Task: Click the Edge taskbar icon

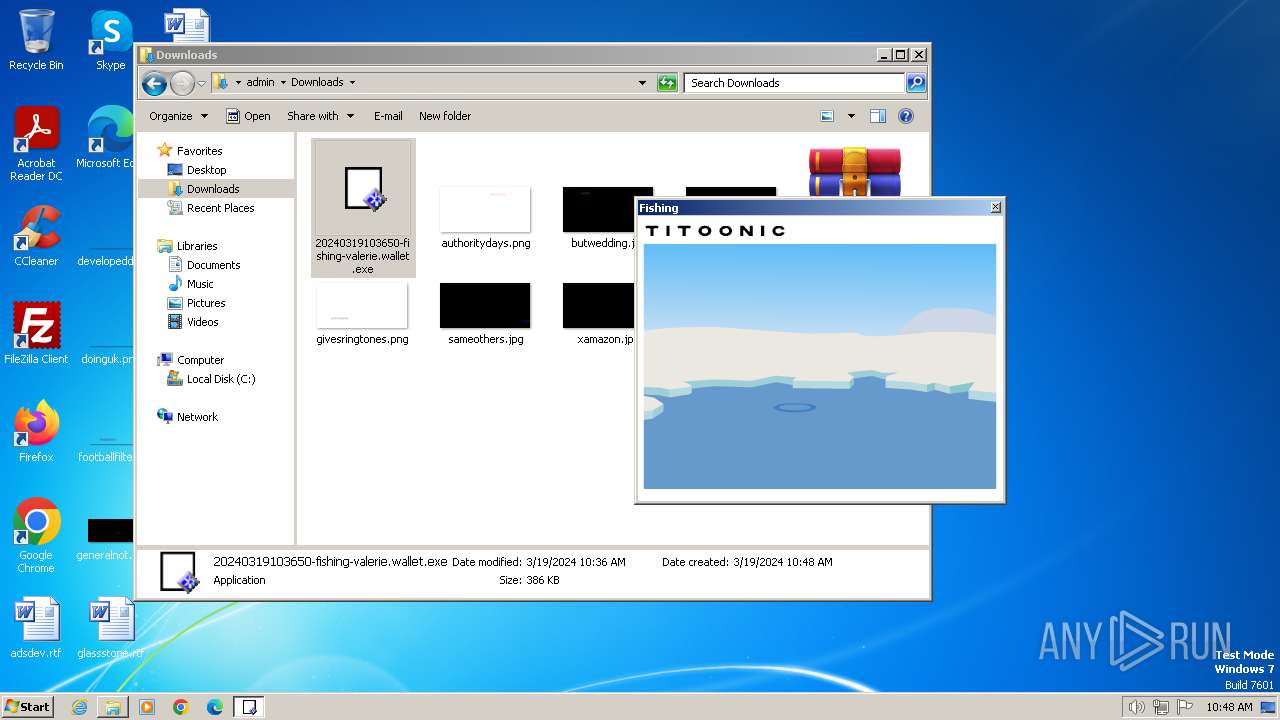Action: point(215,707)
